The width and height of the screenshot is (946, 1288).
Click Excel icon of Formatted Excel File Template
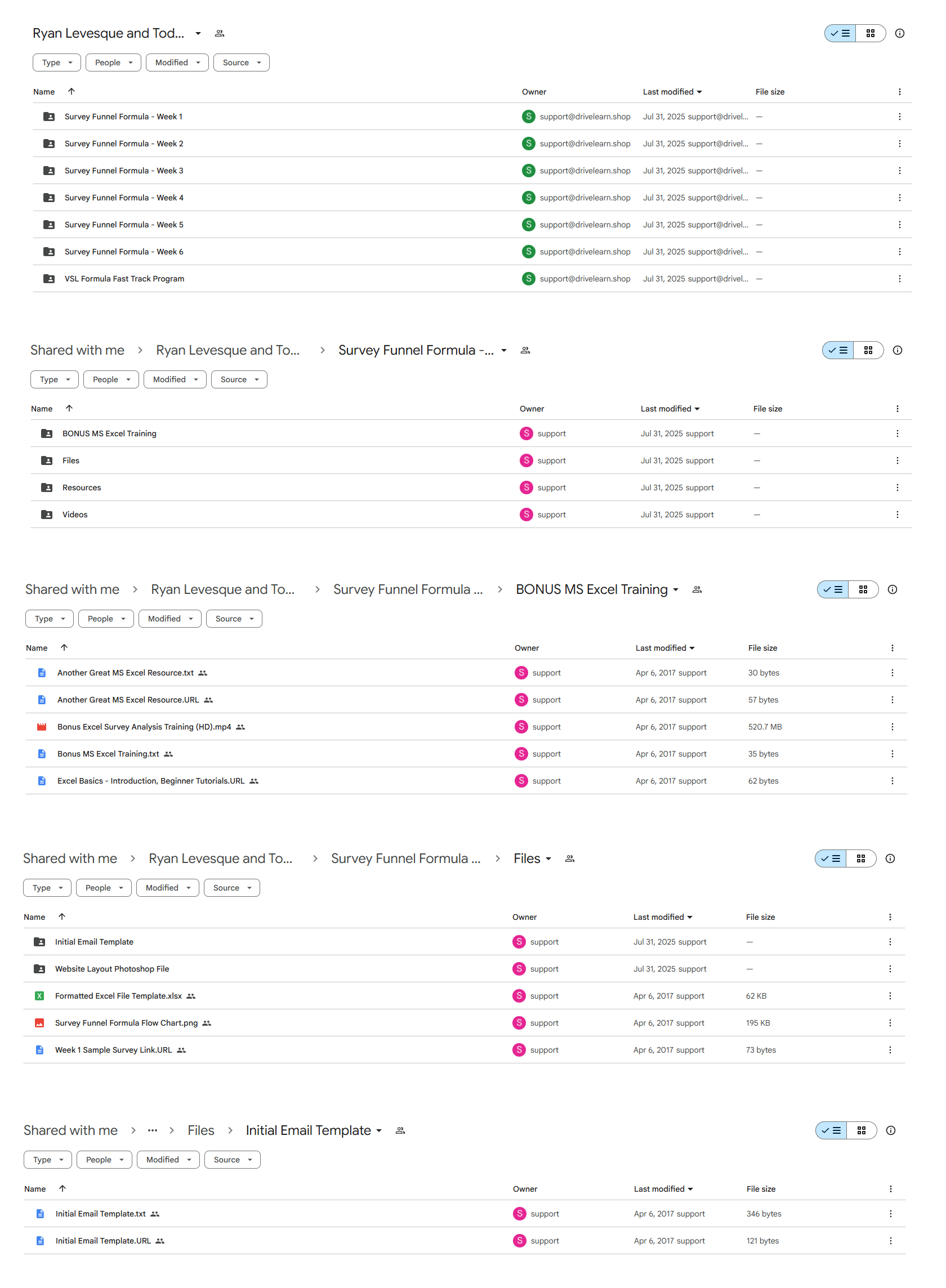[39, 995]
